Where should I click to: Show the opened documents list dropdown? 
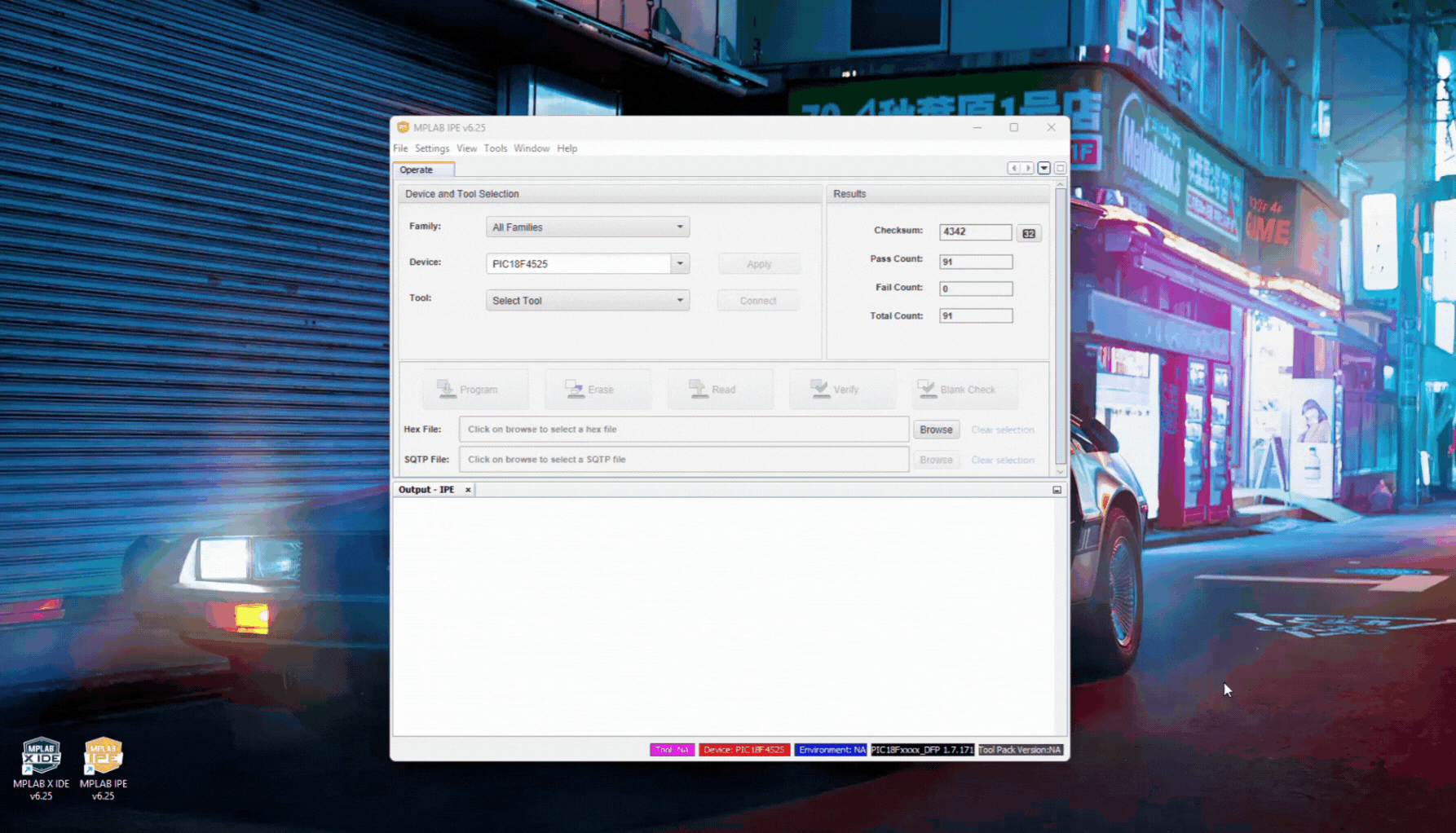(1043, 168)
